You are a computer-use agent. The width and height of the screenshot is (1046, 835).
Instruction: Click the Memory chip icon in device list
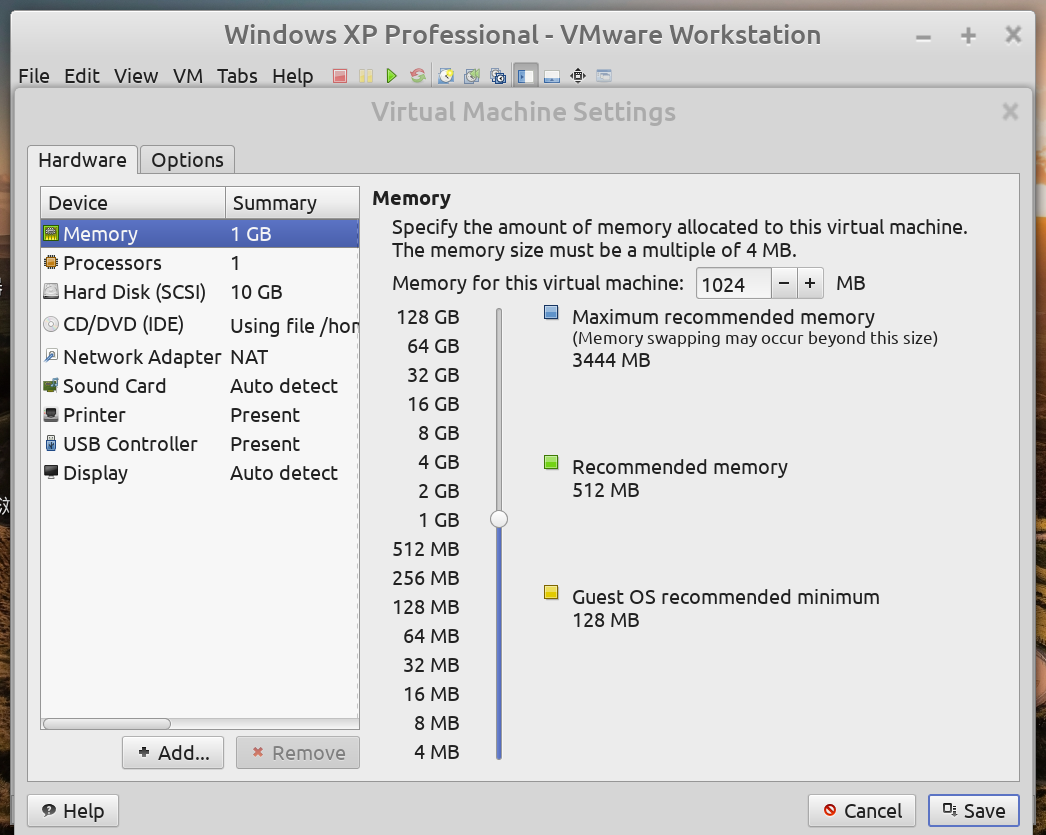51,233
